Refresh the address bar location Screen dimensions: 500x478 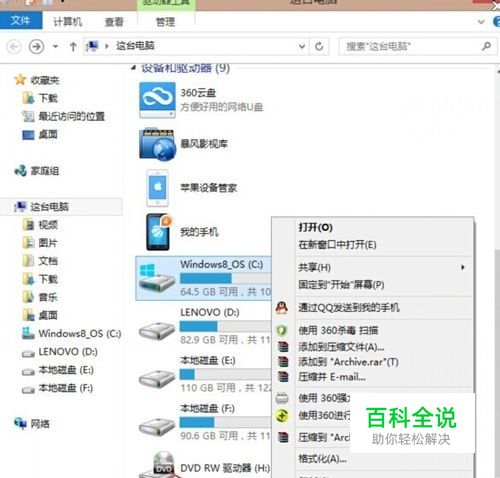tap(319, 46)
